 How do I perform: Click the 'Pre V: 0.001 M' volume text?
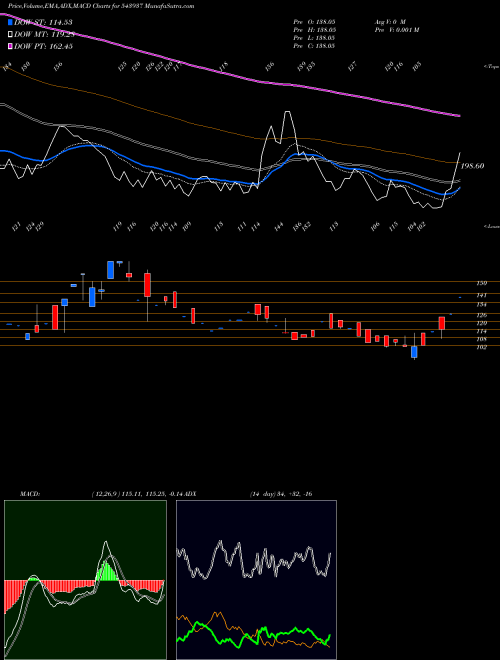(397, 30)
